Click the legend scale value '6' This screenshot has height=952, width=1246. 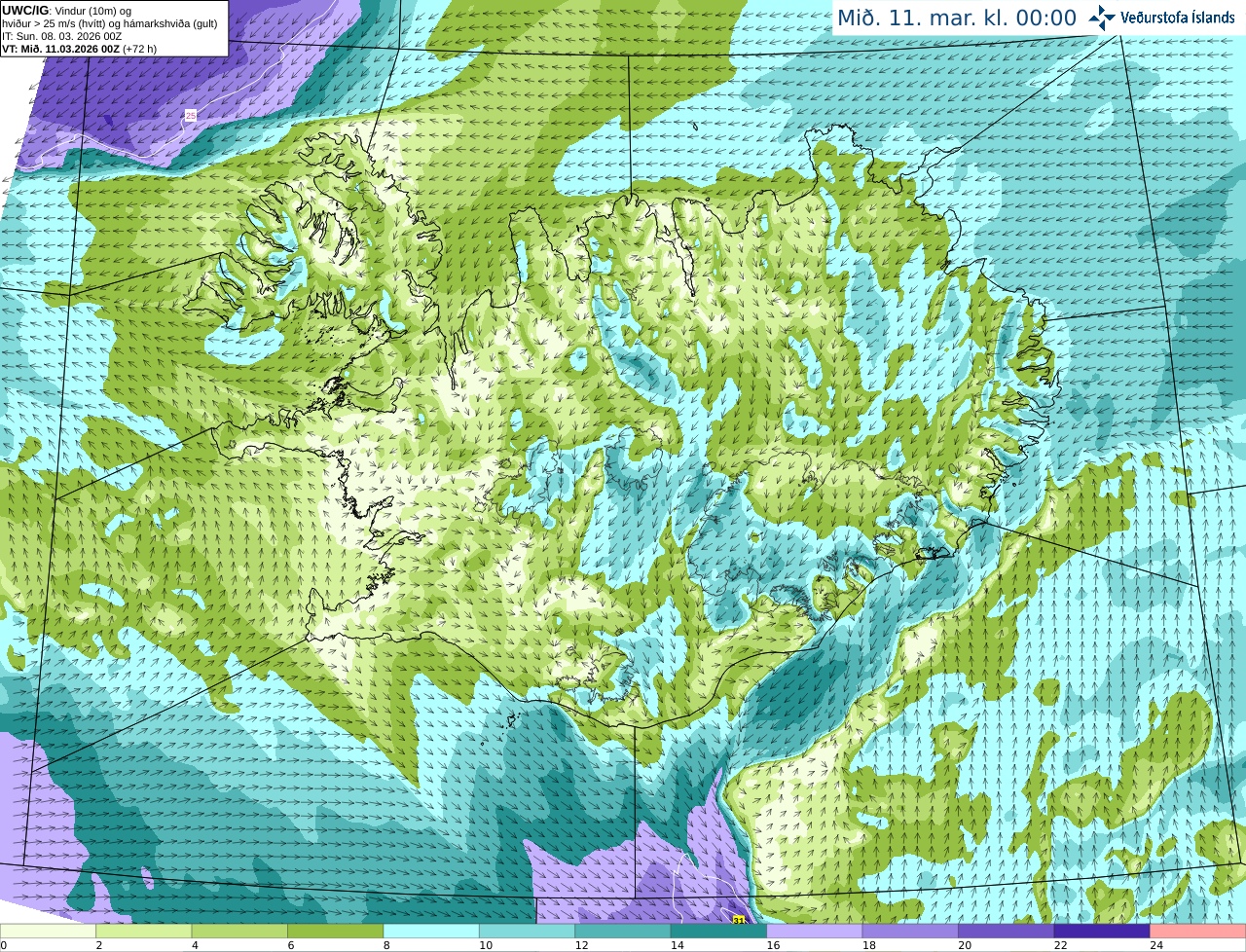point(290,945)
